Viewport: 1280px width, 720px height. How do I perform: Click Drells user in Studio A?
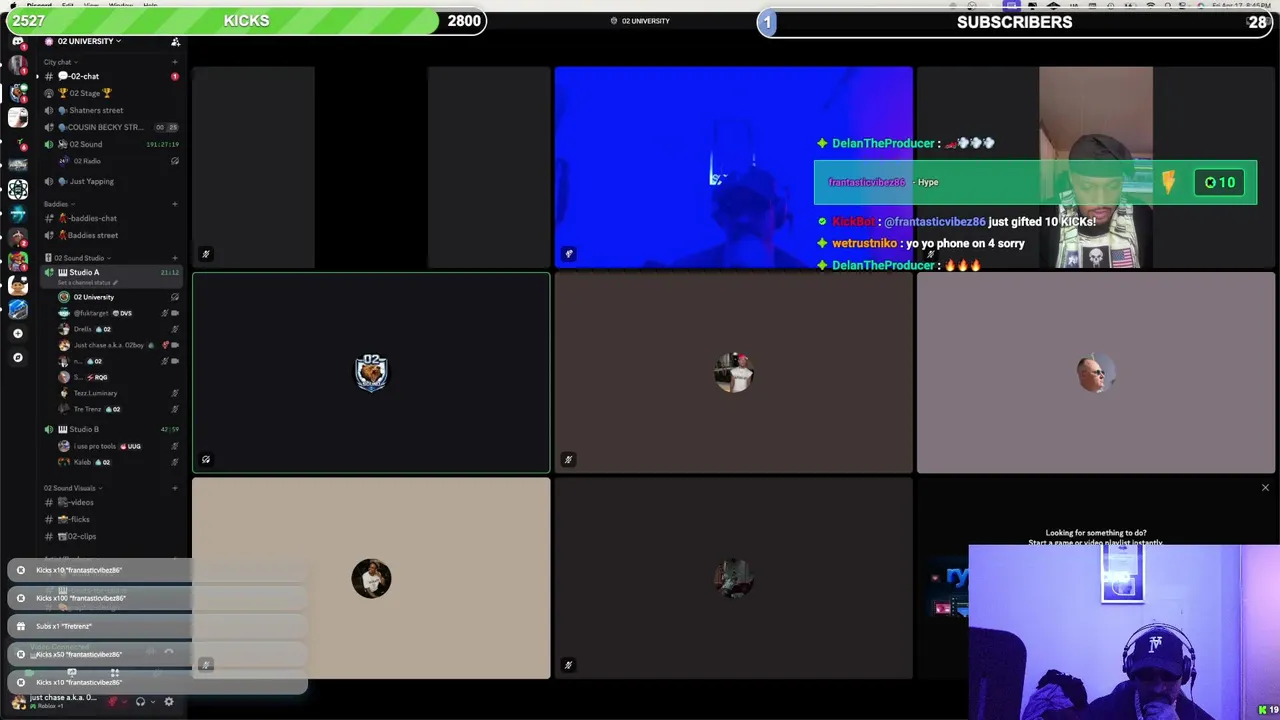click(117, 329)
